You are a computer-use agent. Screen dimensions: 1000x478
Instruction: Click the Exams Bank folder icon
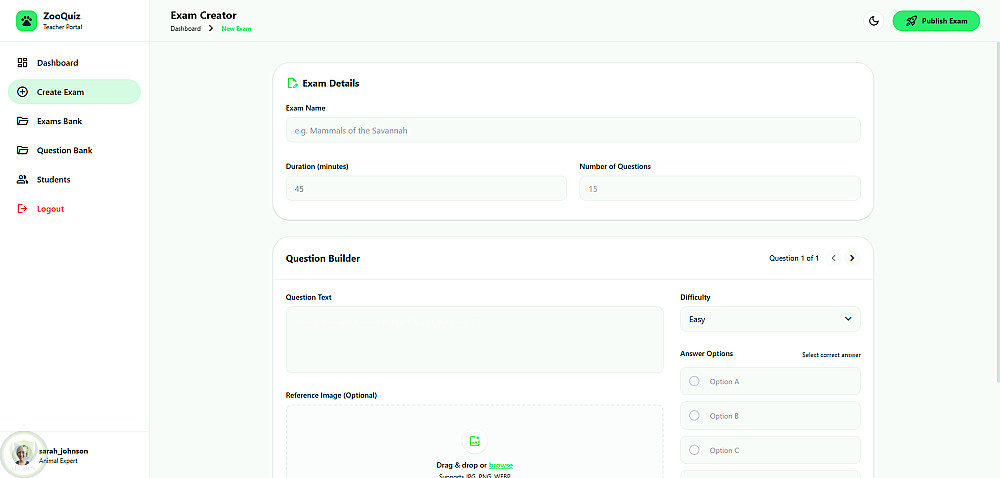(x=23, y=121)
